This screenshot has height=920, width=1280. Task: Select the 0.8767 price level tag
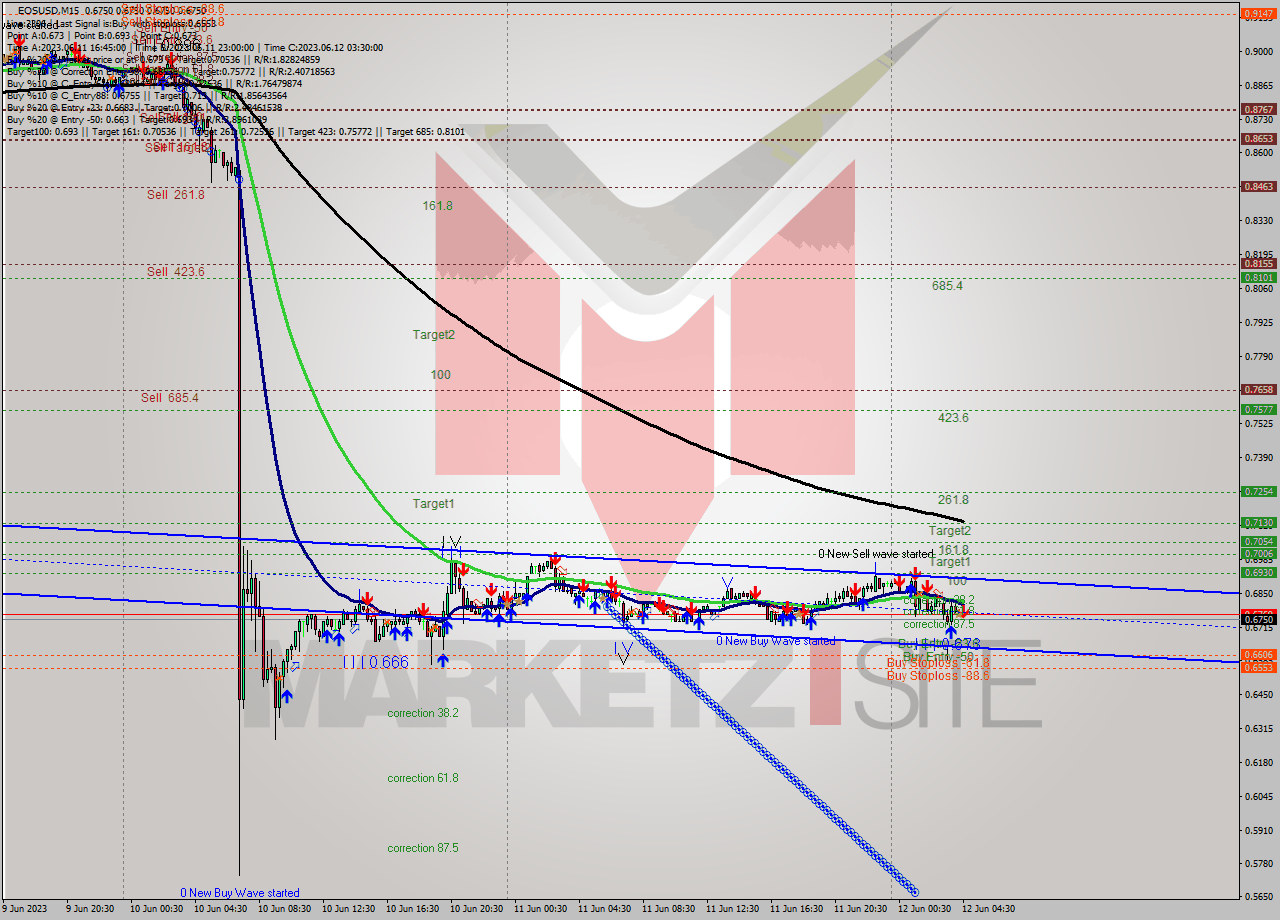[x=1258, y=109]
